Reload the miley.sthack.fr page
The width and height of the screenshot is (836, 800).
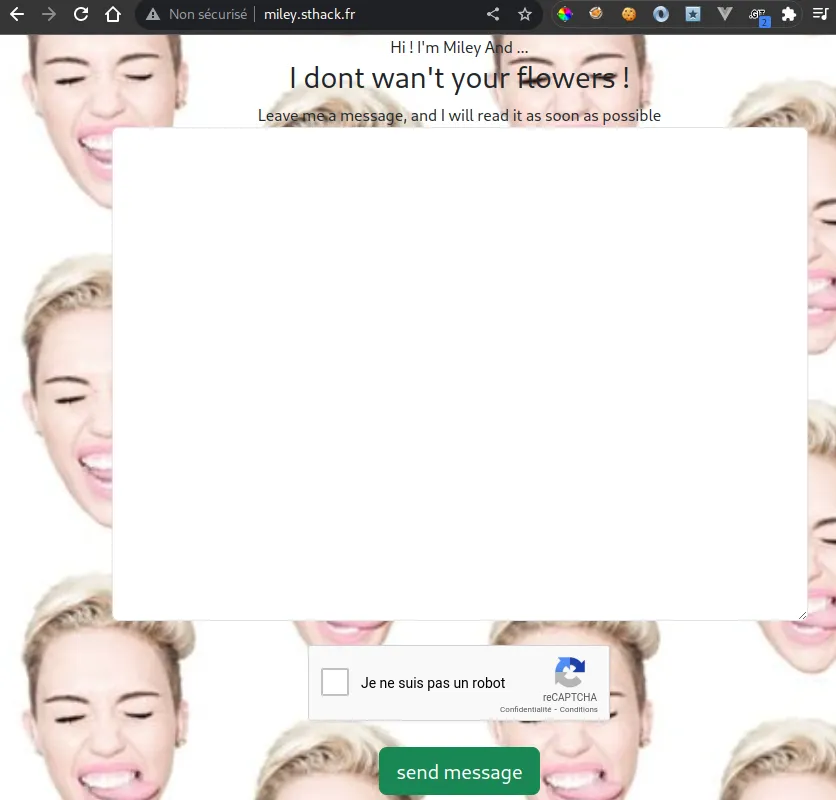(81, 14)
